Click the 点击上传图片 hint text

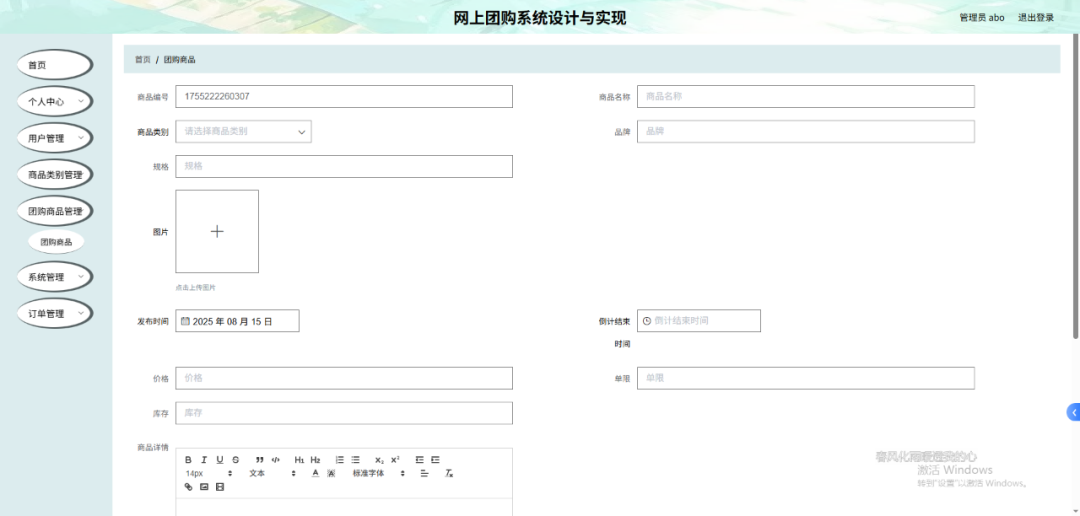196,287
